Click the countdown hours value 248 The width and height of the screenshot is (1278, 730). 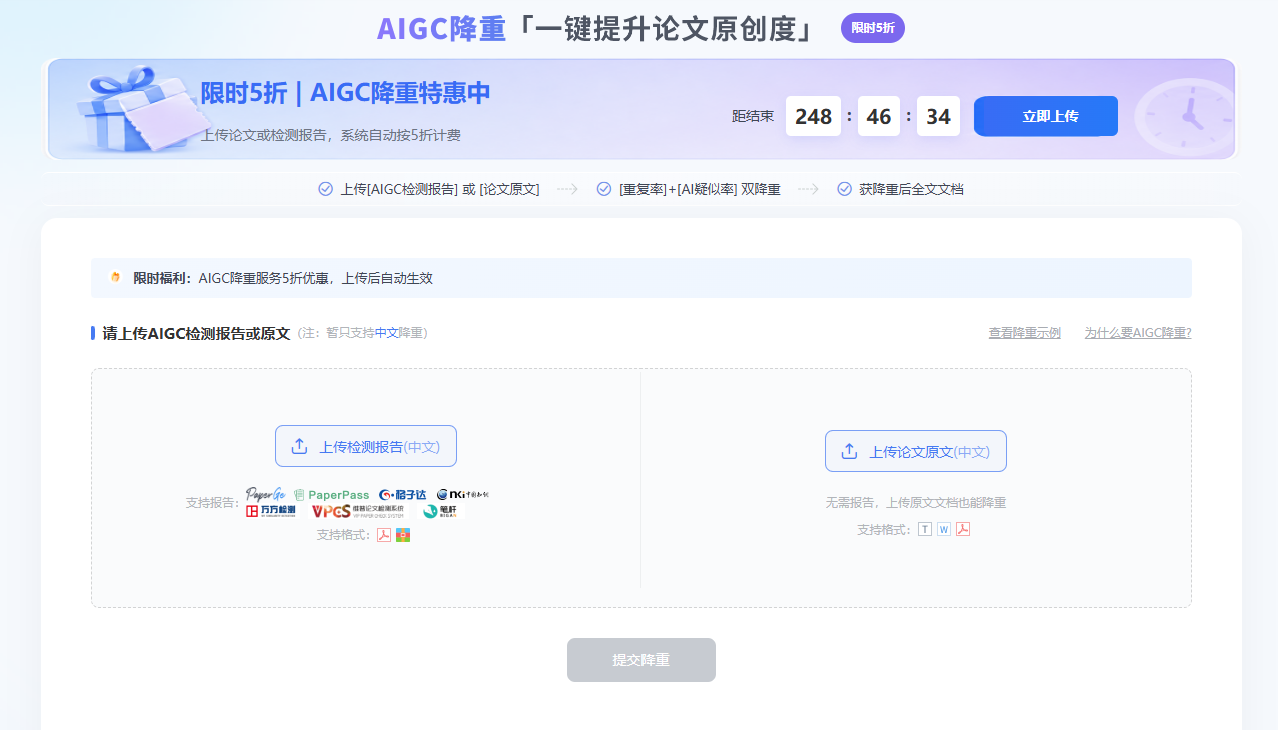click(x=813, y=116)
